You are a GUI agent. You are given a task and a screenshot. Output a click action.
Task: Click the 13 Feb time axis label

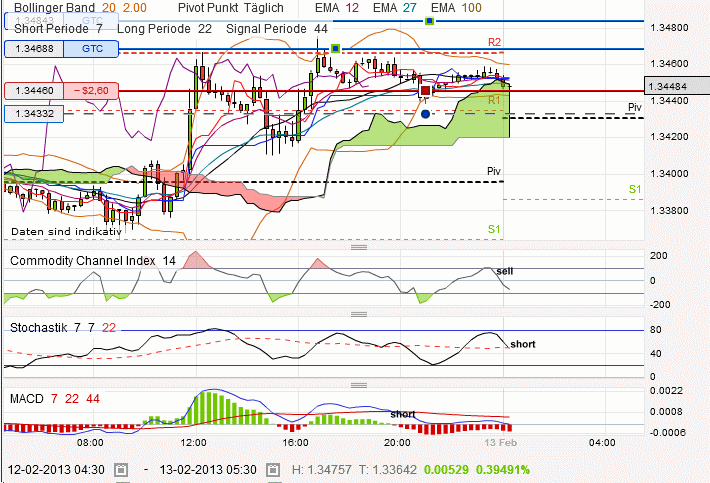click(500, 442)
